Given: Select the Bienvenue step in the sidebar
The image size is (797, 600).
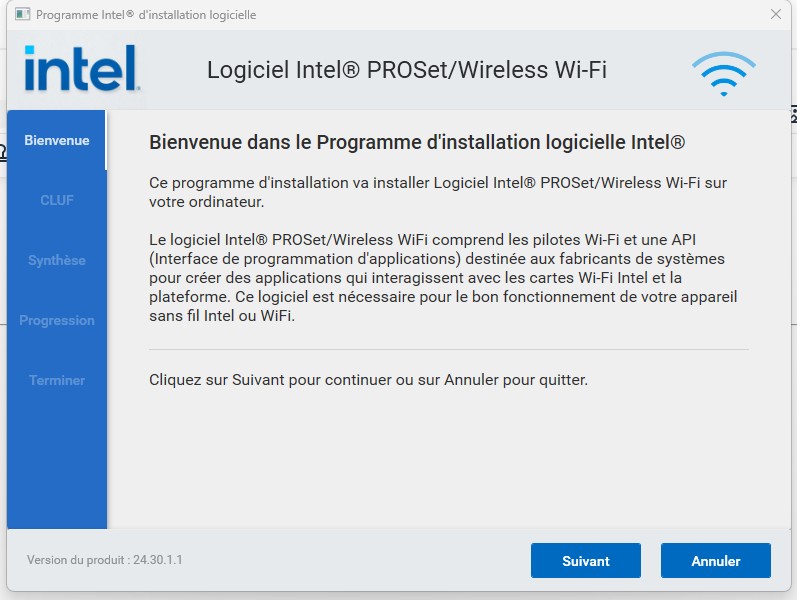Looking at the screenshot, I should (57, 141).
